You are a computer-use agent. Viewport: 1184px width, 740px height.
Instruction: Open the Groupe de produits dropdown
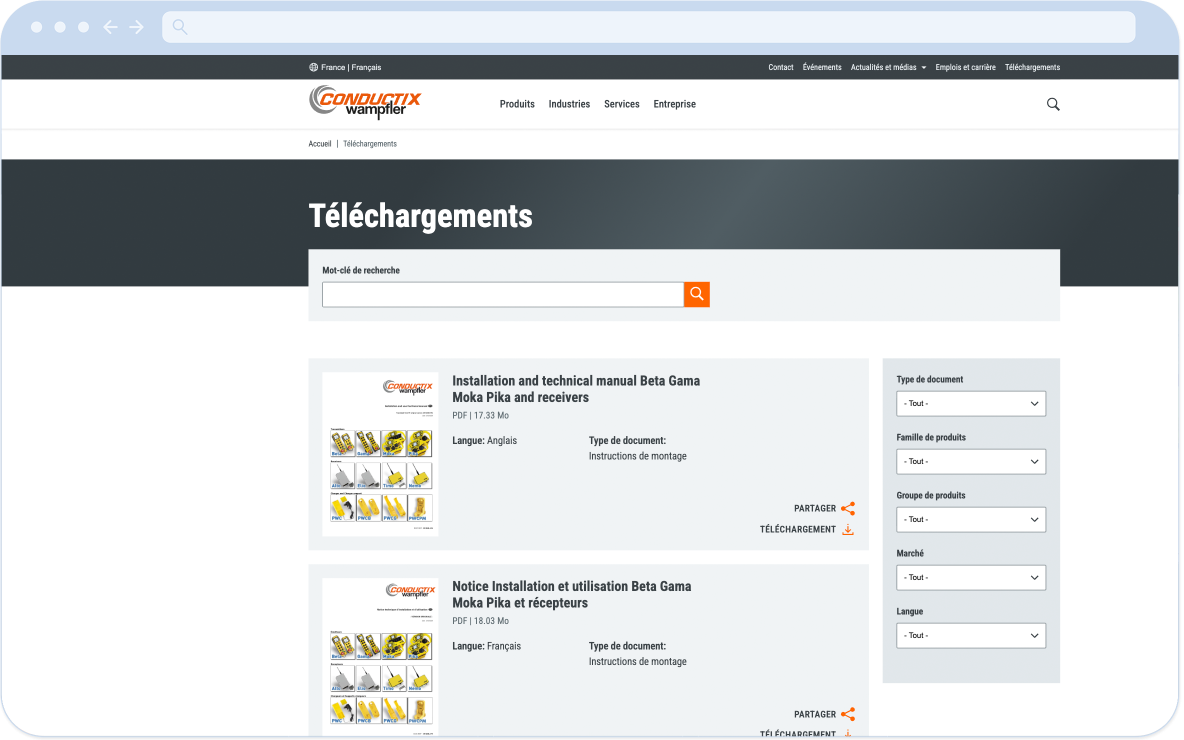coord(970,520)
